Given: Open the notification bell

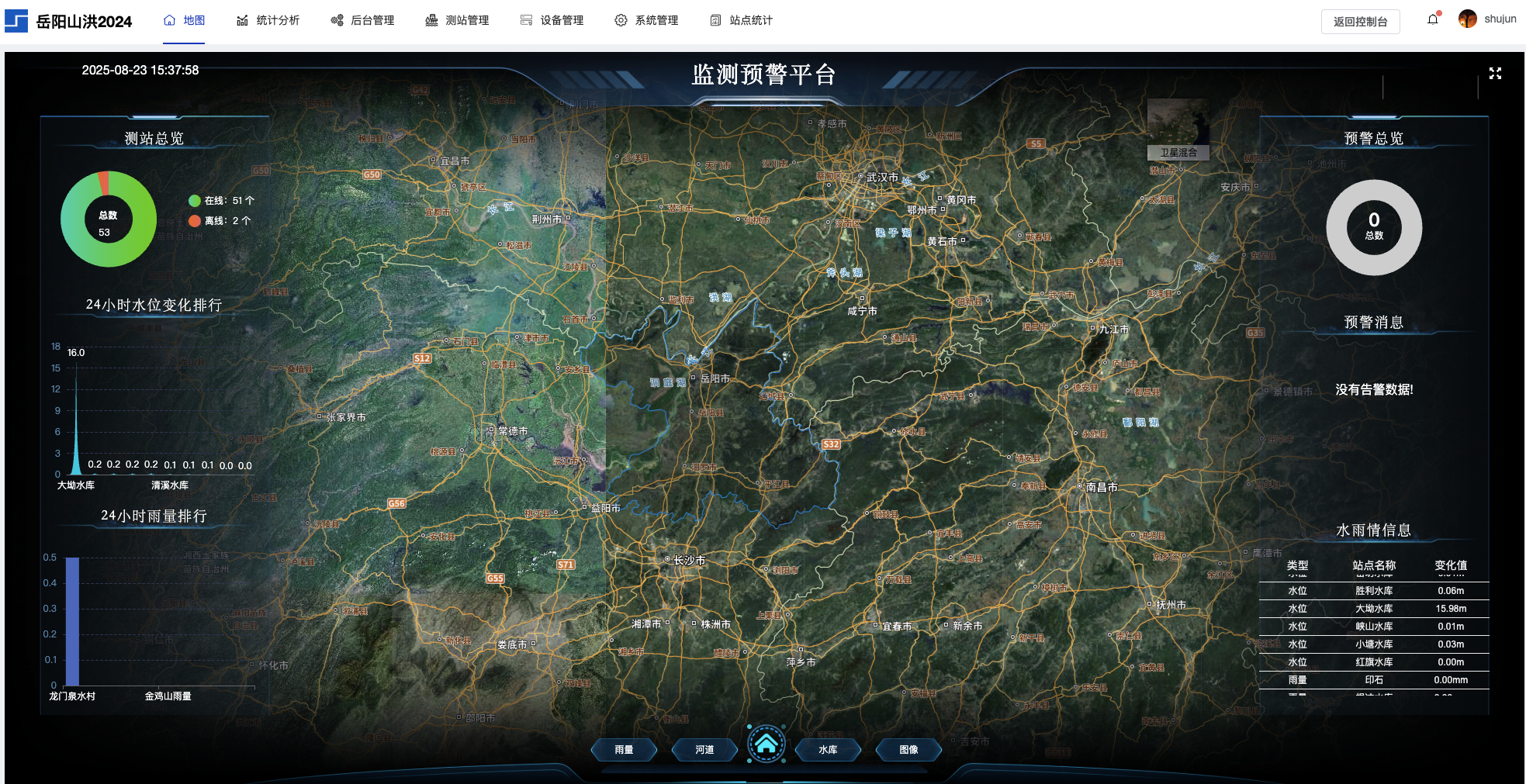Looking at the screenshot, I should 1432,19.
